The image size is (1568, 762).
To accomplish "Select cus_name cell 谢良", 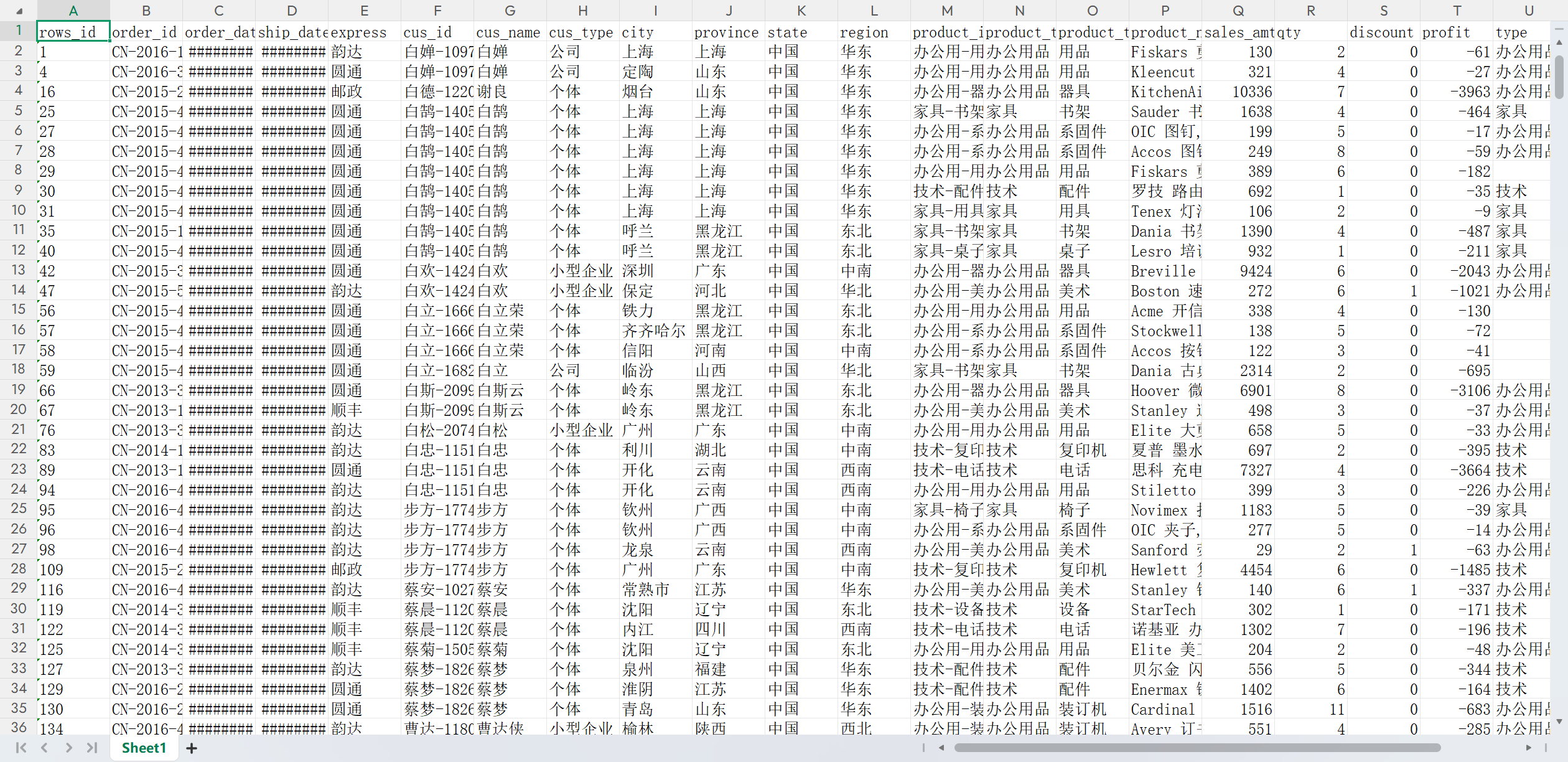I will click(510, 92).
